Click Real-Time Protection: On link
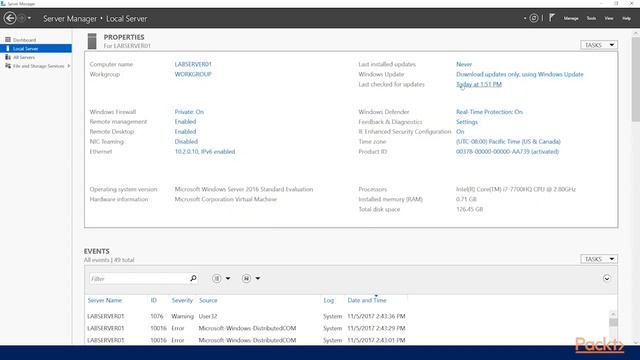This screenshot has width=640, height=360. pyautogui.click(x=489, y=112)
